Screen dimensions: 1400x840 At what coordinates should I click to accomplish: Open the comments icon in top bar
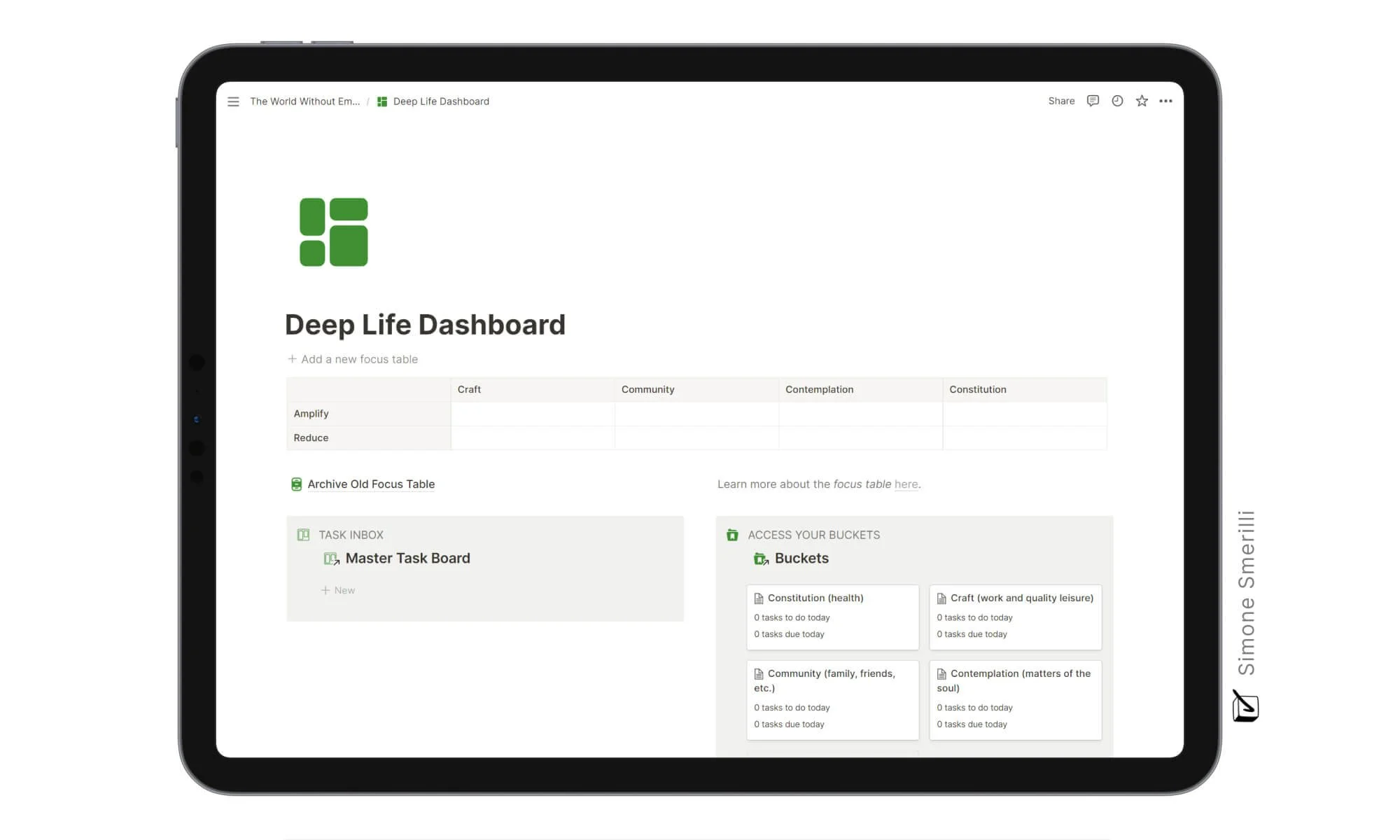click(1093, 101)
